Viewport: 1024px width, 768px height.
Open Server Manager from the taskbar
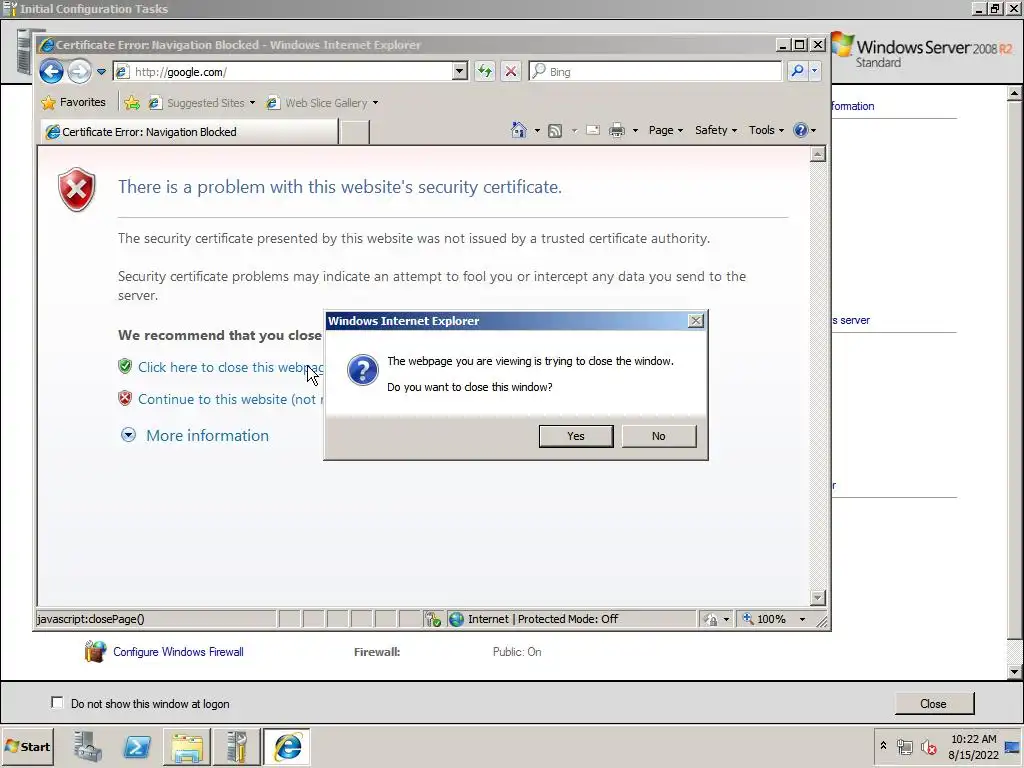(88, 746)
